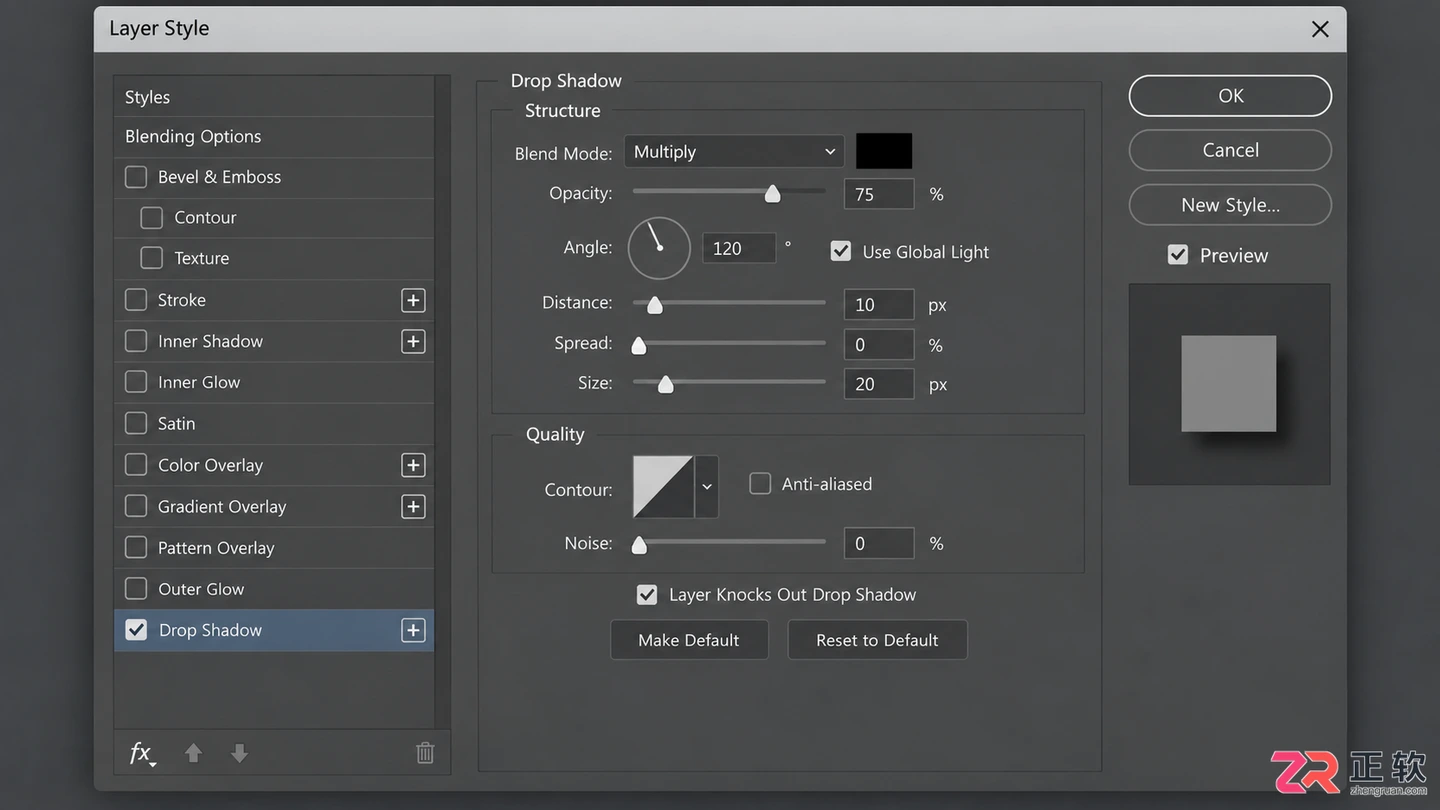Open the black shadow color swatch
Screen dimensions: 1440x810
click(x=884, y=151)
